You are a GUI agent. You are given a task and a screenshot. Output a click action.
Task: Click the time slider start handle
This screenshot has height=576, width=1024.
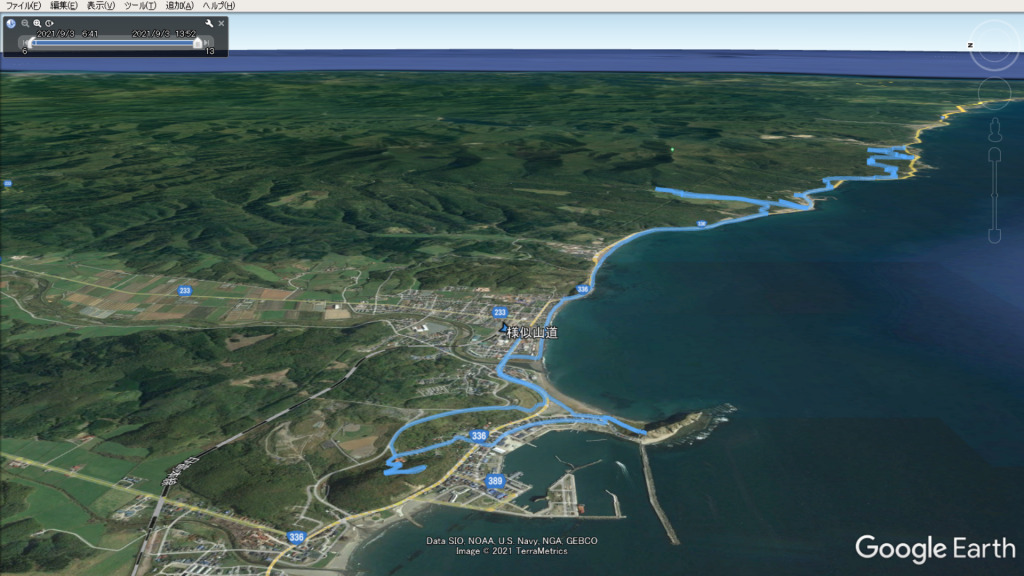pyautogui.click(x=31, y=43)
